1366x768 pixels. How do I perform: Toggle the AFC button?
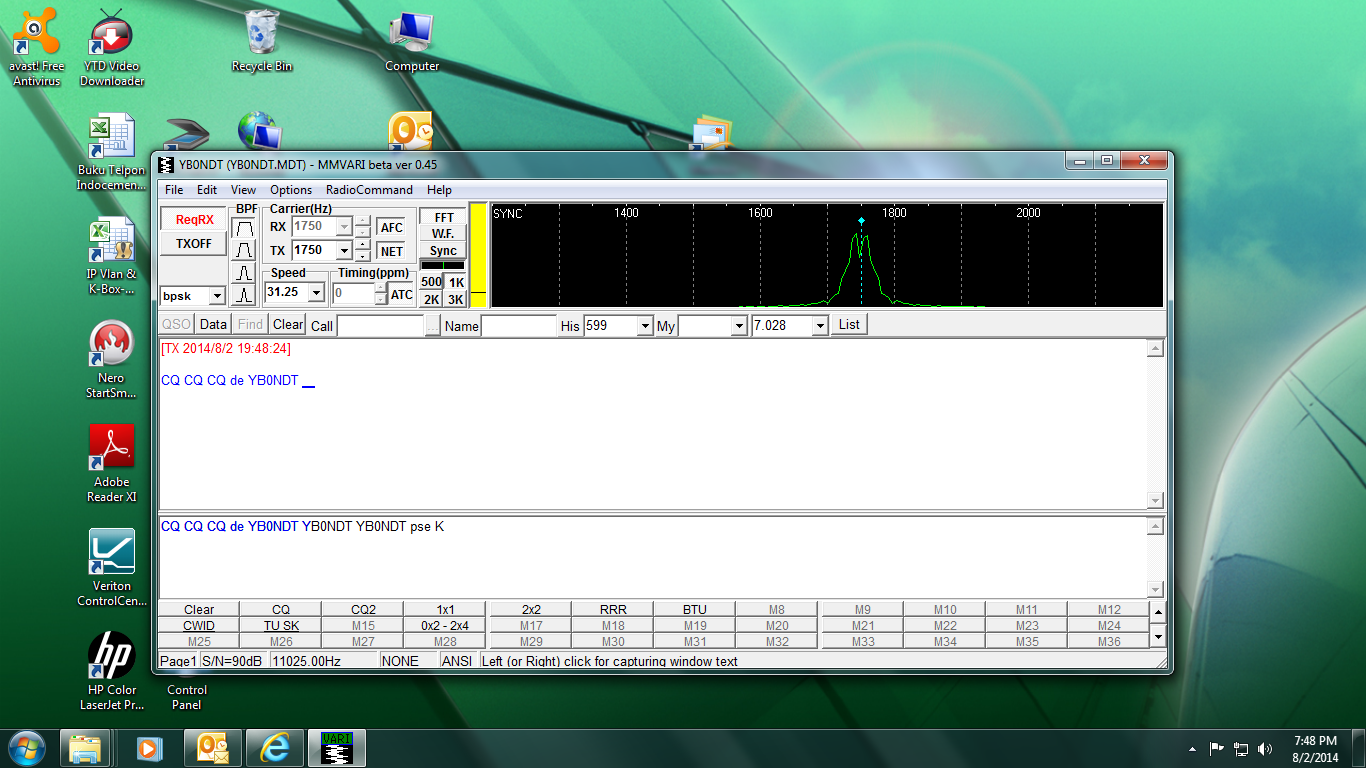392,228
